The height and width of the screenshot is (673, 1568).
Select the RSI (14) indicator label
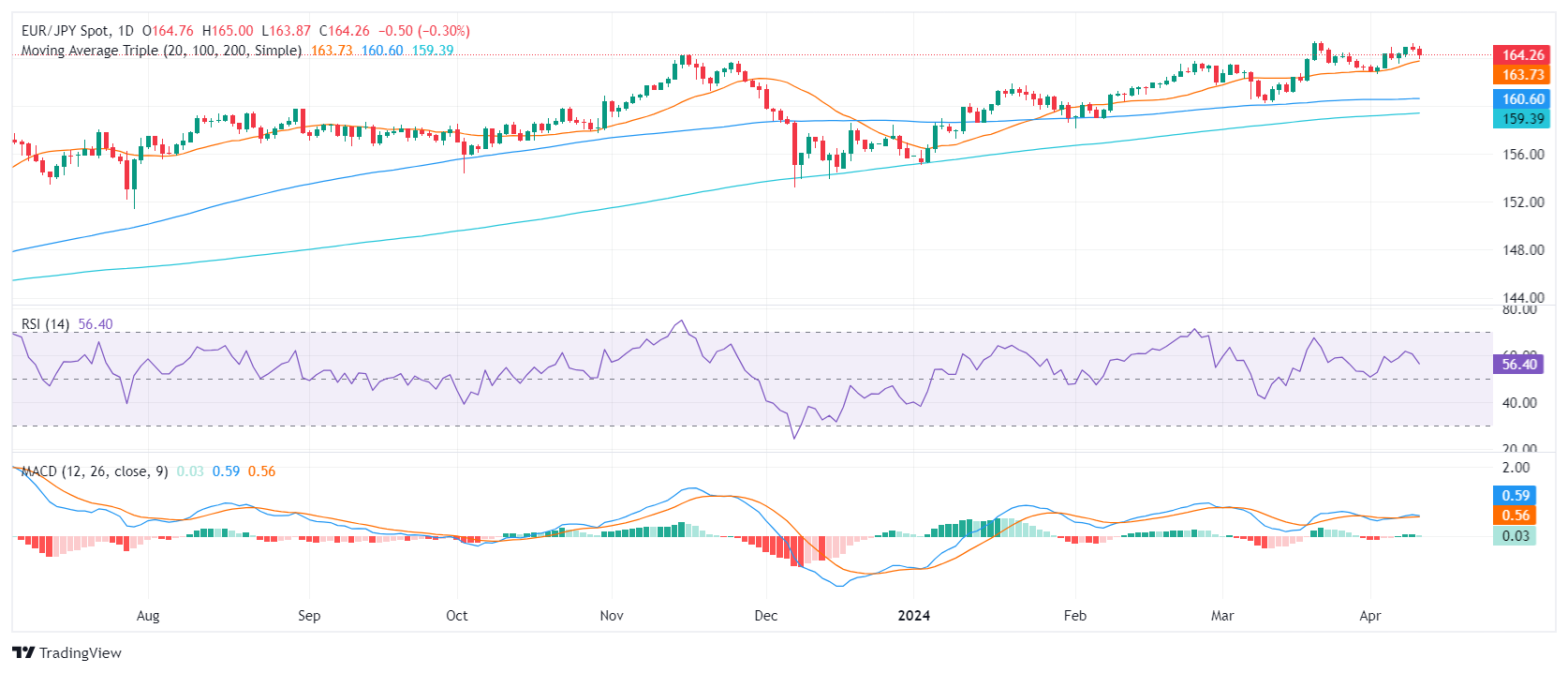[x=45, y=324]
